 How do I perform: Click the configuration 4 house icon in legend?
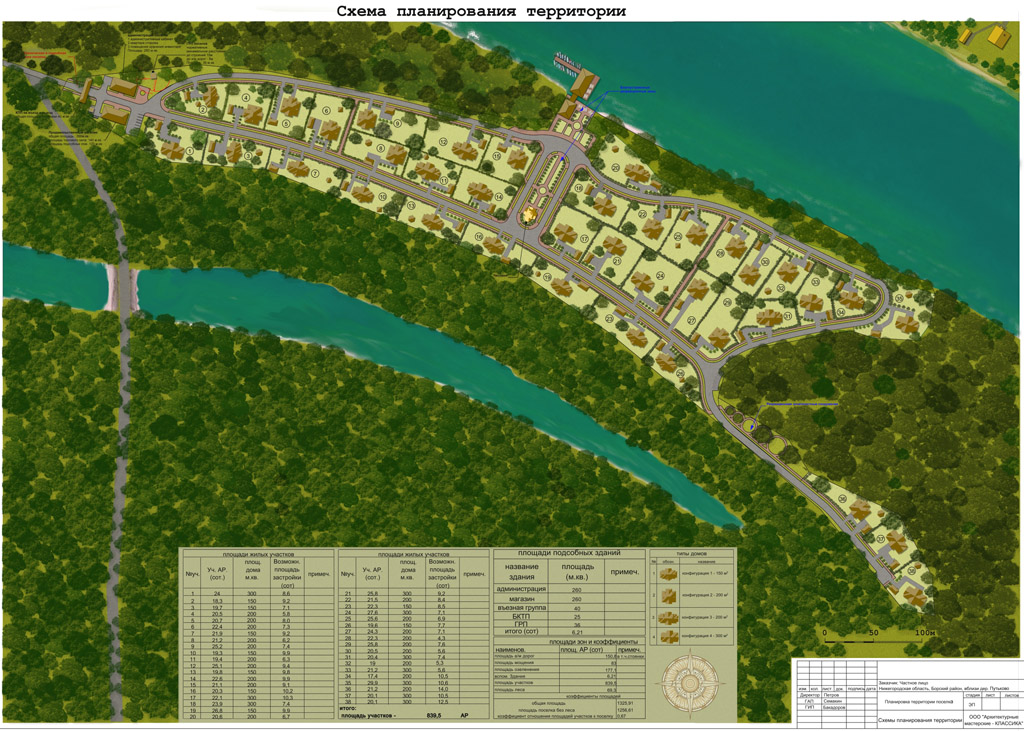point(667,636)
